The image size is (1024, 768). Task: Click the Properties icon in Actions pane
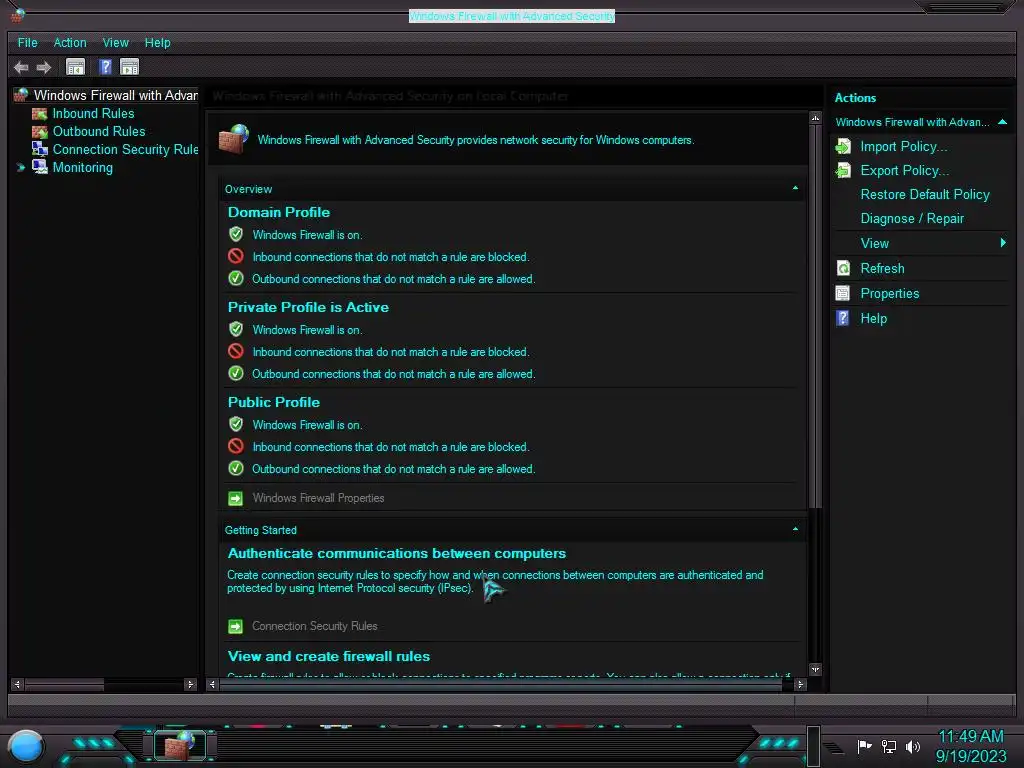click(843, 293)
